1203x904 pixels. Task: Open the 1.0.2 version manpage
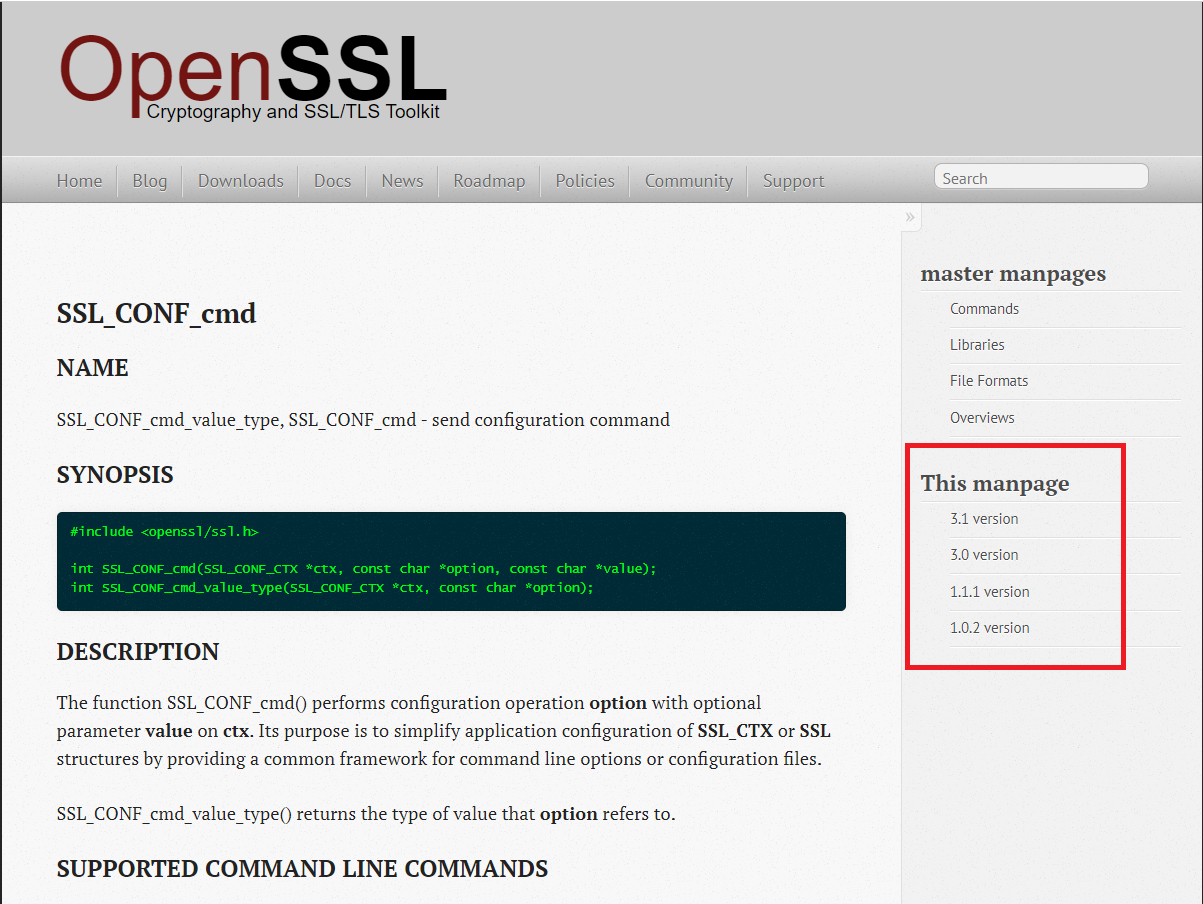coord(990,627)
